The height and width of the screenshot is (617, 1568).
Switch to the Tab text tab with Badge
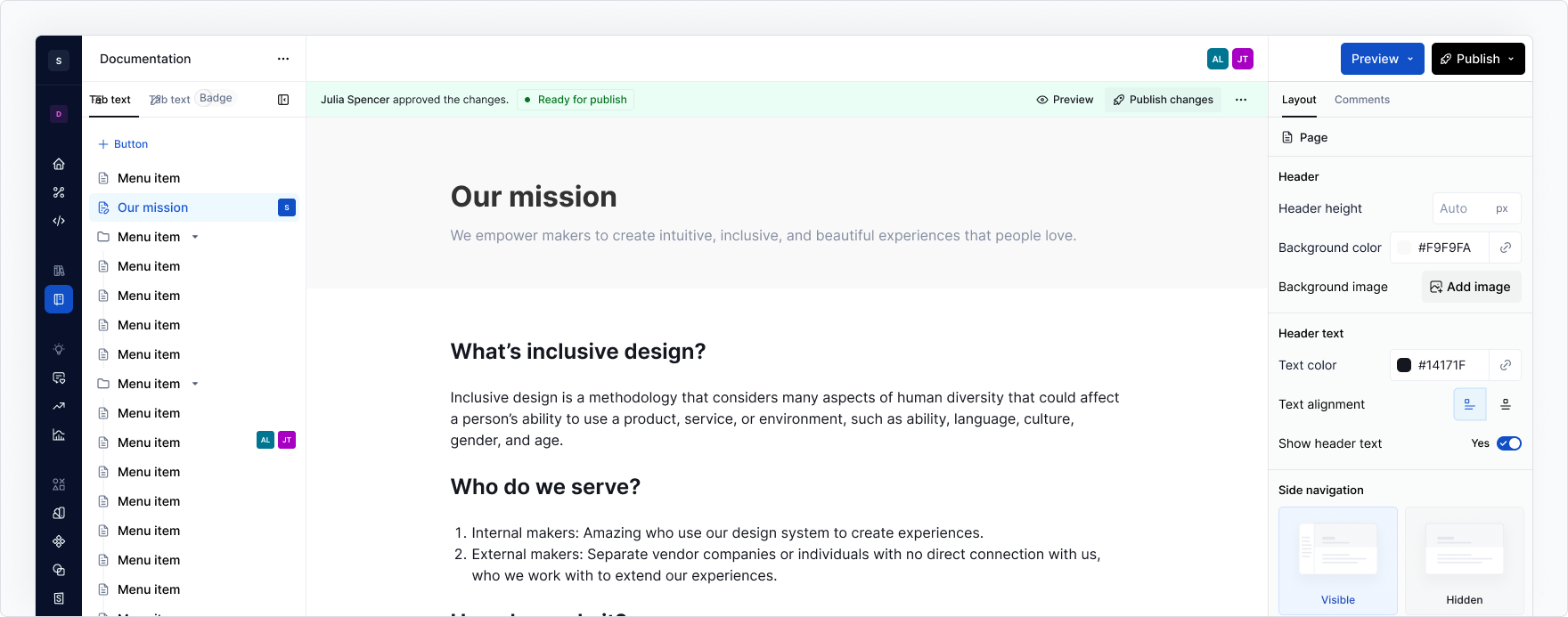[170, 100]
